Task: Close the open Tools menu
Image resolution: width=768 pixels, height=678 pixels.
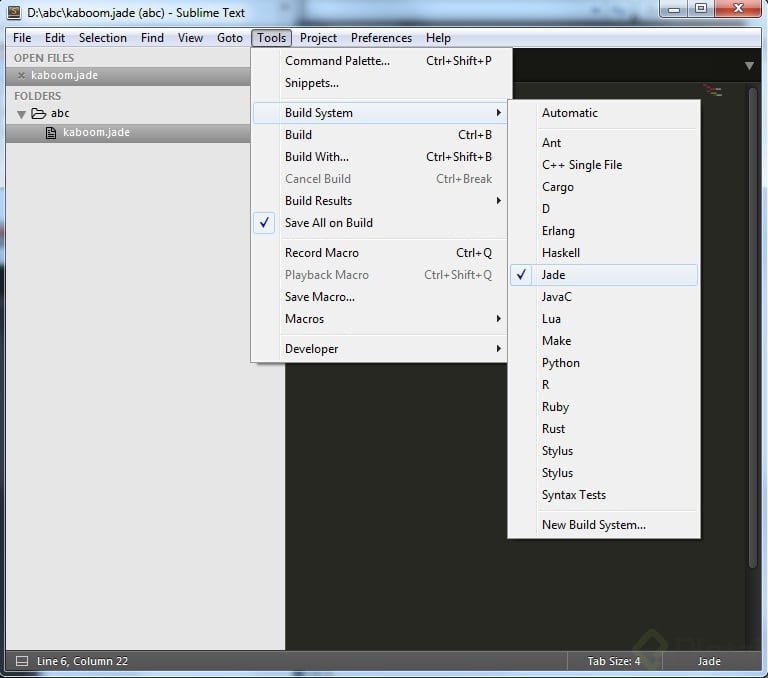Action: [x=271, y=38]
